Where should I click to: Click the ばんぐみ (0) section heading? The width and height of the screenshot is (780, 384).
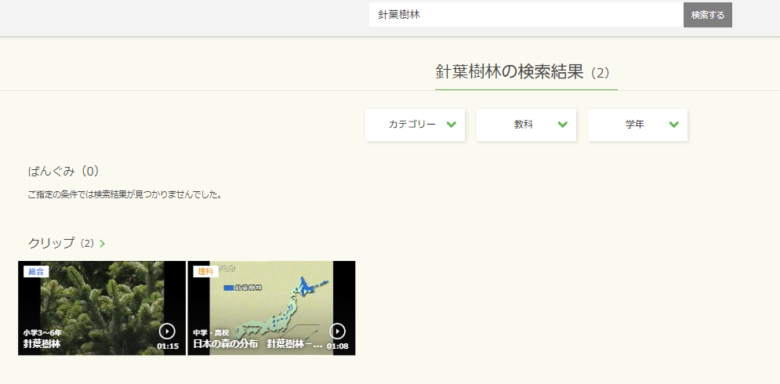[x=64, y=172]
